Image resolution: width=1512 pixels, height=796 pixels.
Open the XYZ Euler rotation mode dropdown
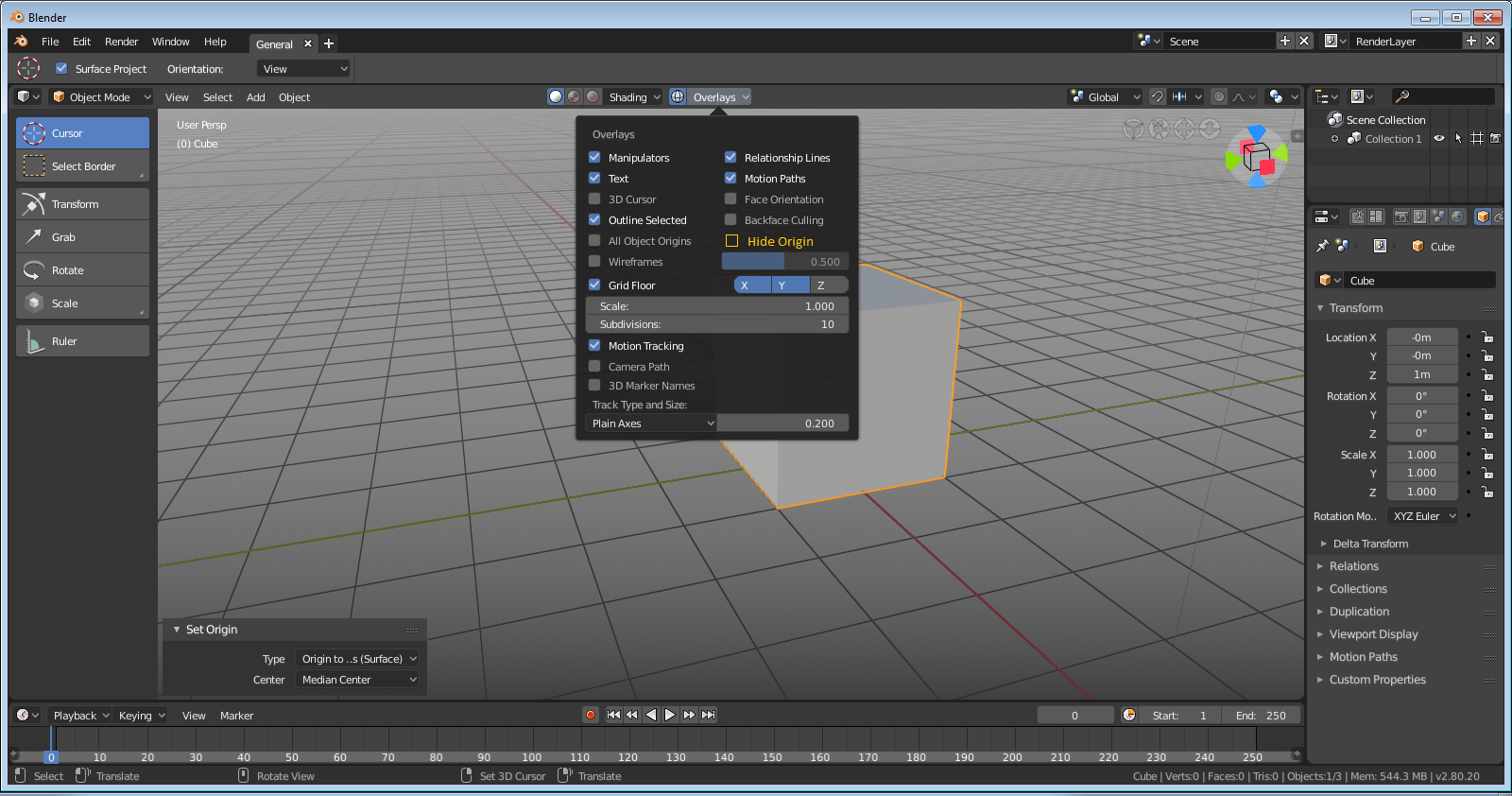click(1423, 515)
